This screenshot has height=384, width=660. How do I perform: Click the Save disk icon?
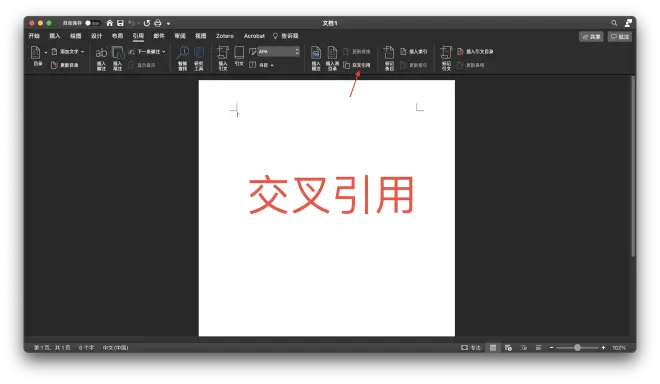point(120,23)
